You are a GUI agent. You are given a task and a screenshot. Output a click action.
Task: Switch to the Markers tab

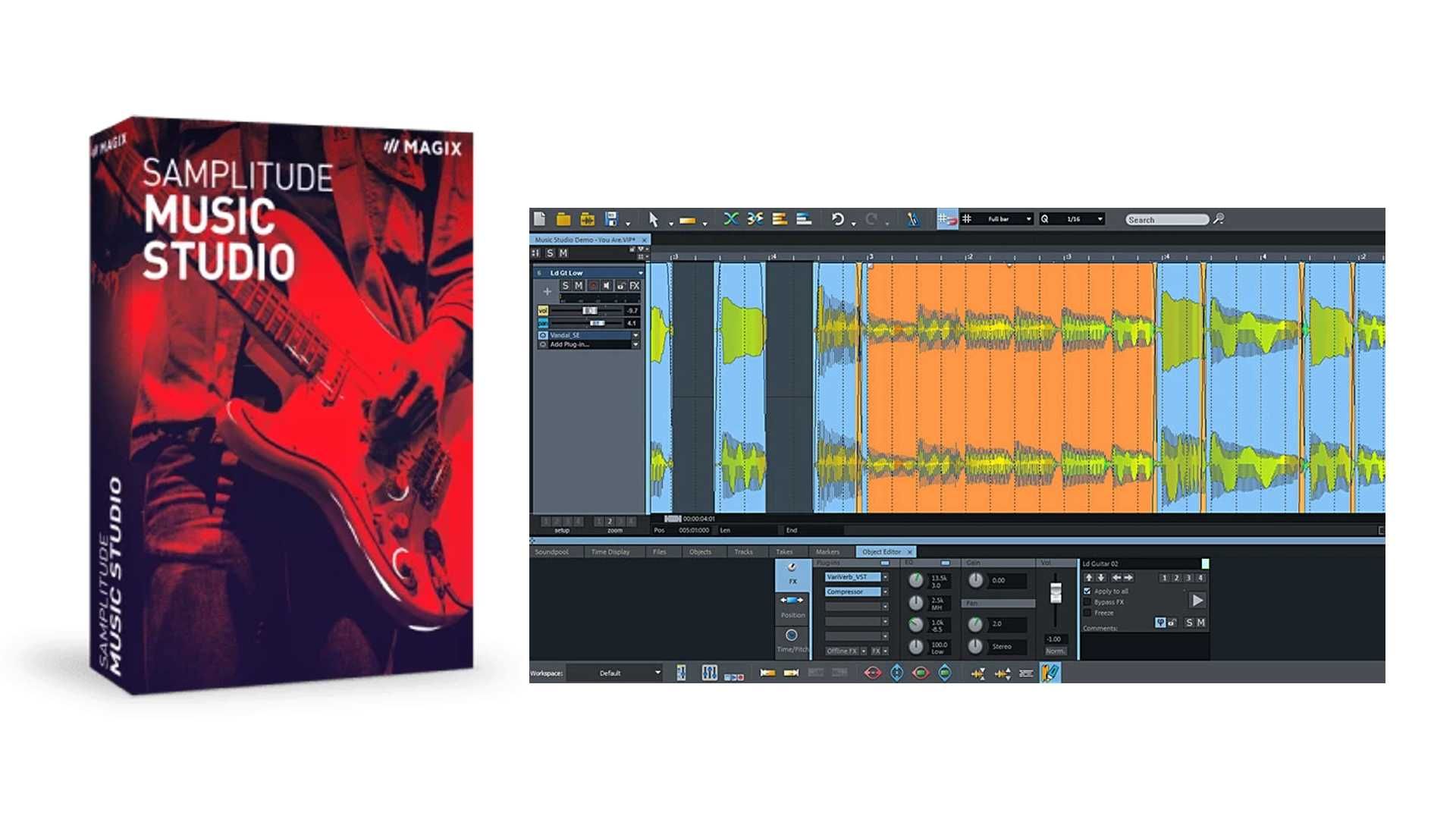pyautogui.click(x=828, y=551)
